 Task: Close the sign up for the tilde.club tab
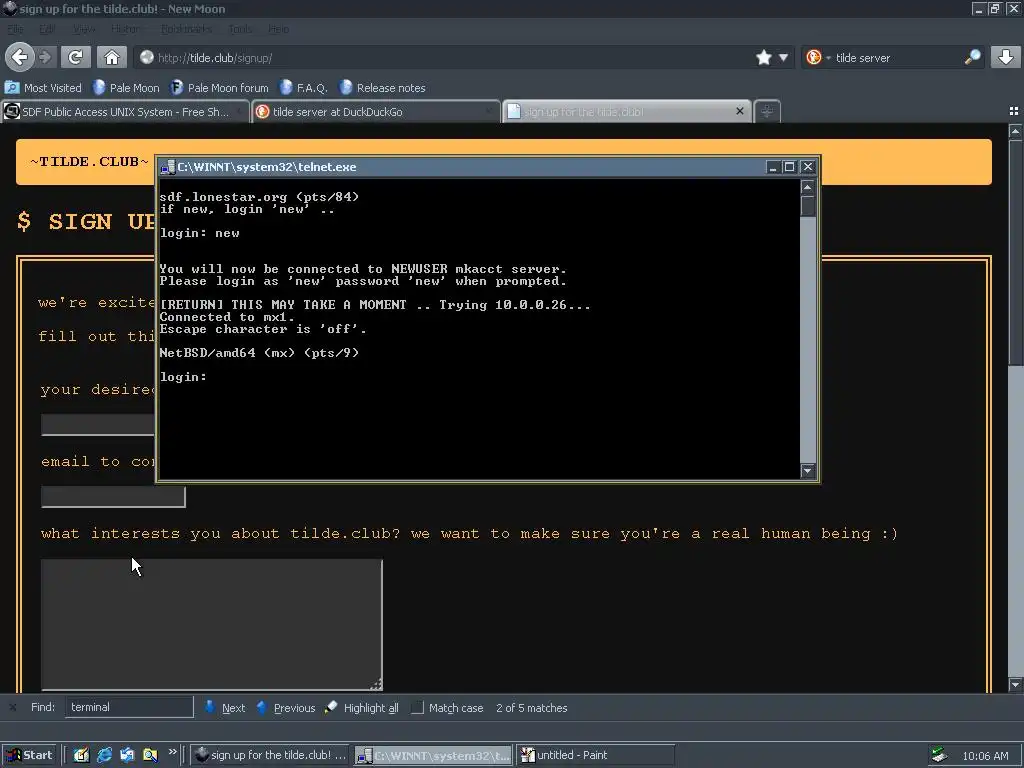tap(740, 111)
